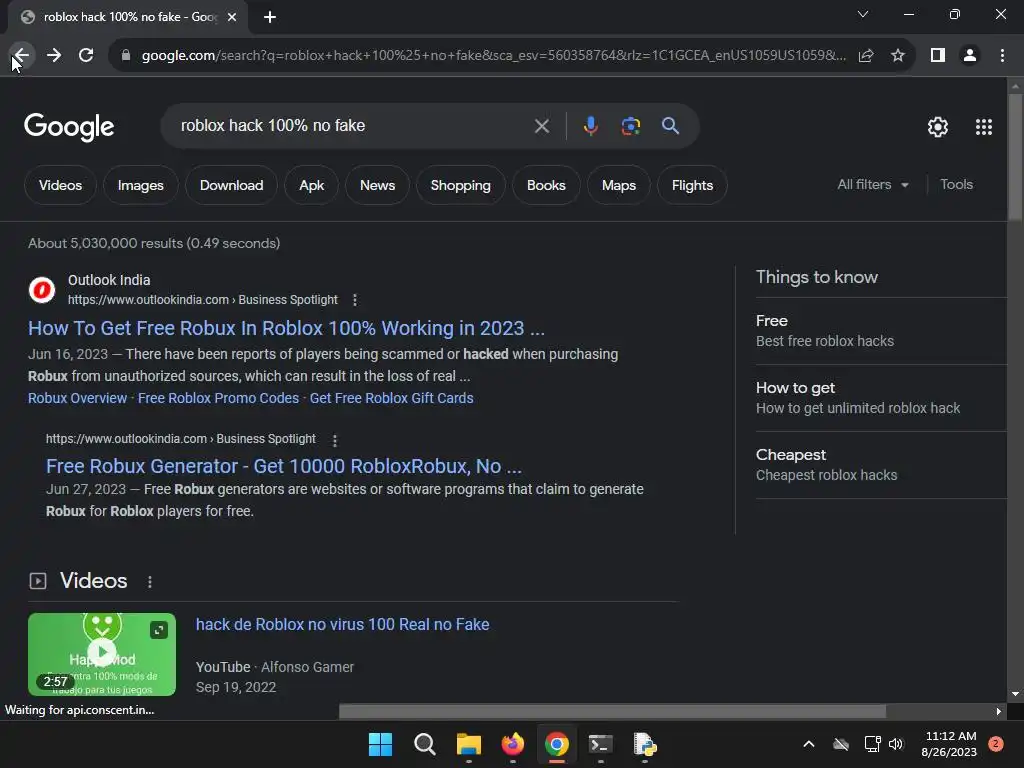The image size is (1024, 768).
Task: Open options for Free Robux Generator result
Action: (334, 440)
